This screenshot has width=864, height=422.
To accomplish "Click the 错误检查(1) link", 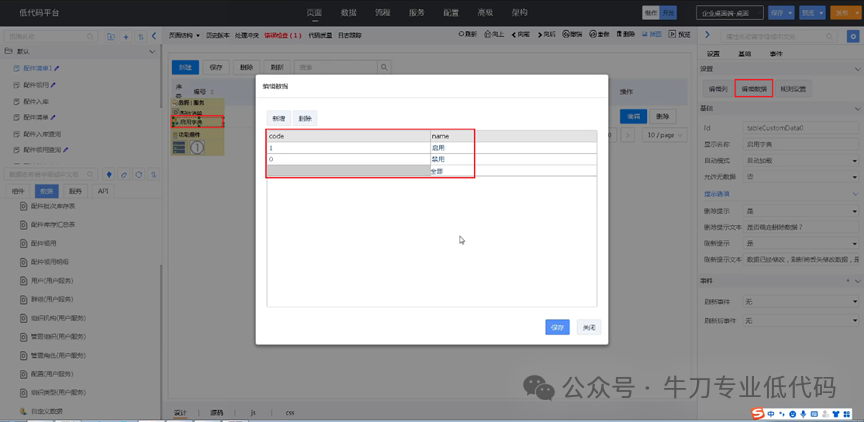I will 283,35.
